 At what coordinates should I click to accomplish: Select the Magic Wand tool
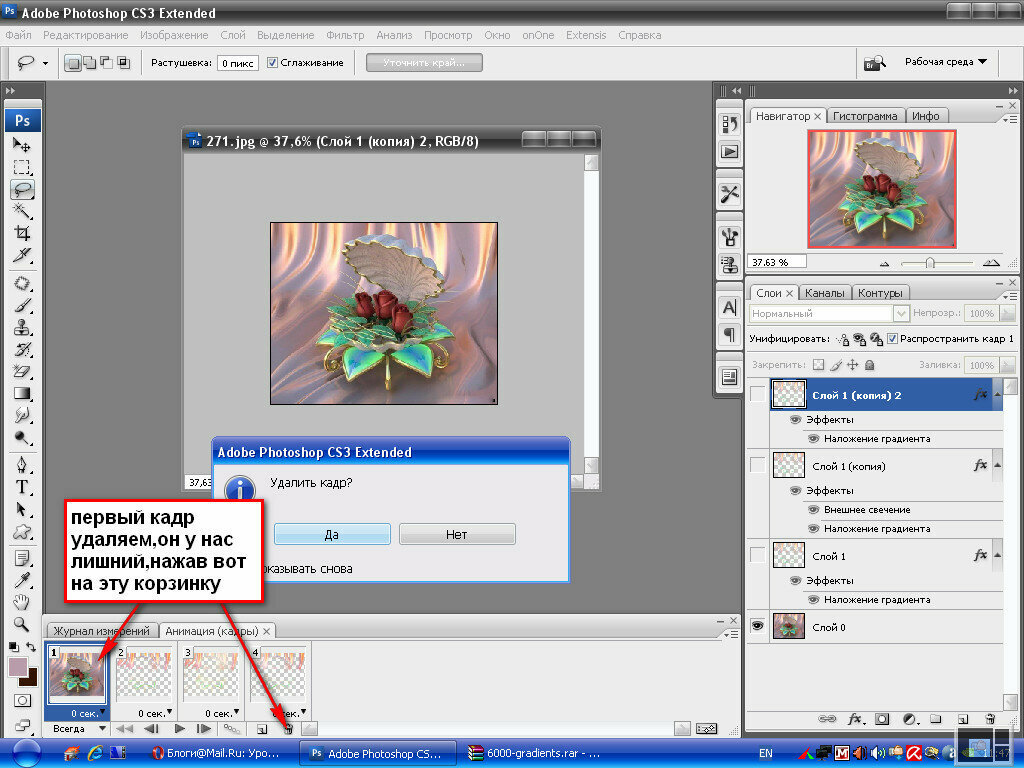point(22,211)
